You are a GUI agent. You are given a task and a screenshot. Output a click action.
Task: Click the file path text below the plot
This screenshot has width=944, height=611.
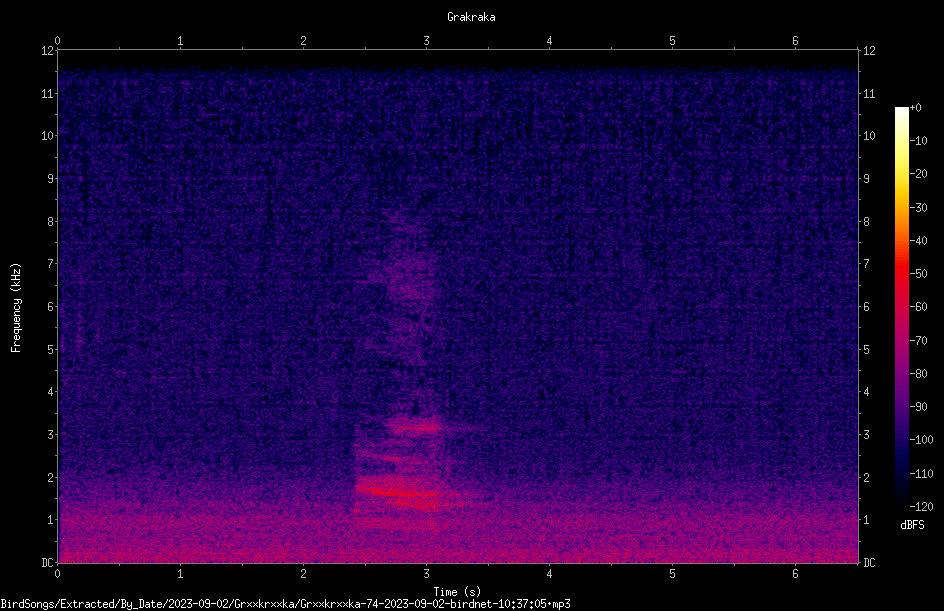(285, 604)
